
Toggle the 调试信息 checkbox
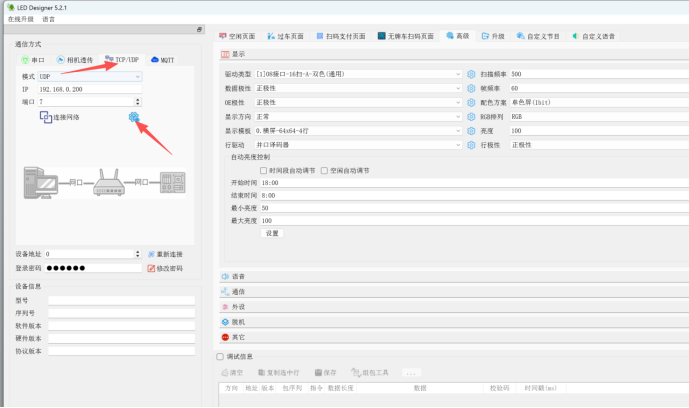coord(220,357)
